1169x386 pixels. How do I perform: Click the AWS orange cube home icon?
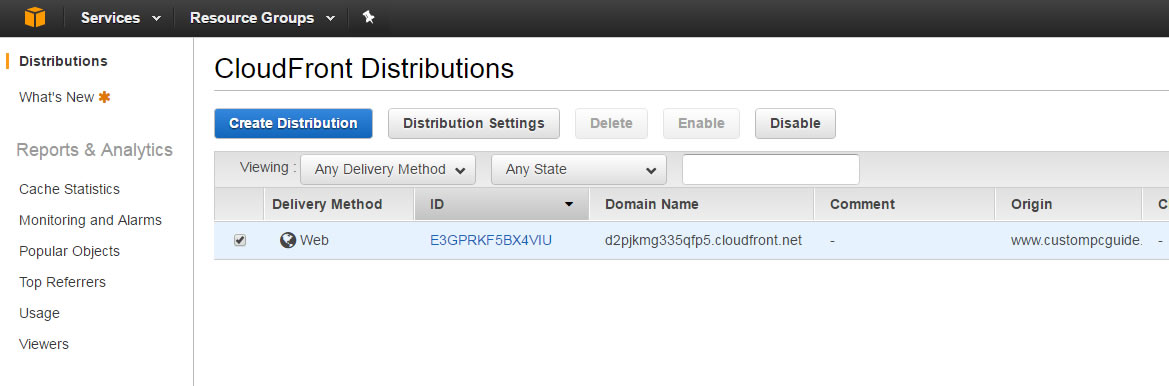point(34,17)
